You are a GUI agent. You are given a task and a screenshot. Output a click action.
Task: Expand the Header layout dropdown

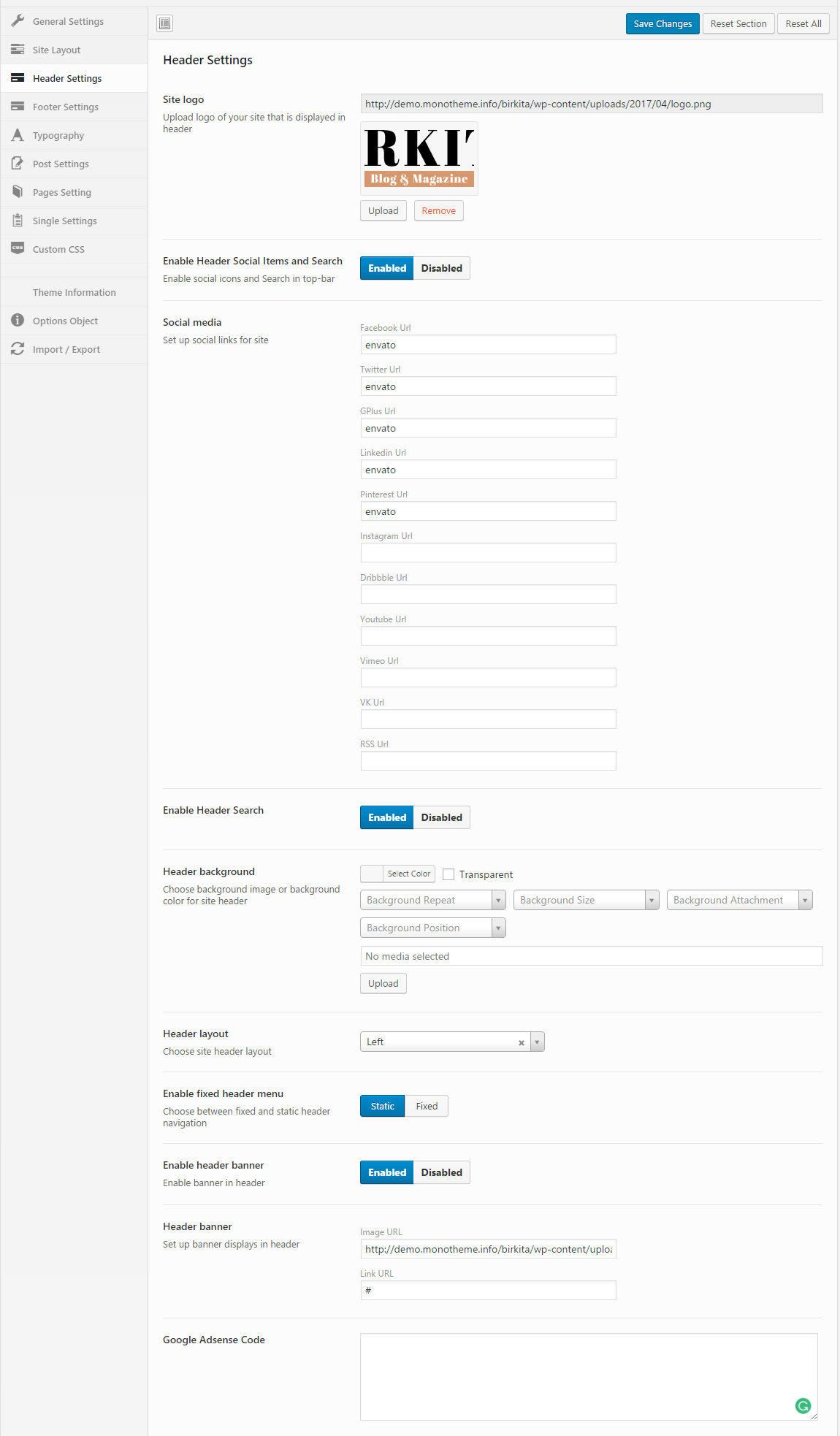pos(538,1042)
